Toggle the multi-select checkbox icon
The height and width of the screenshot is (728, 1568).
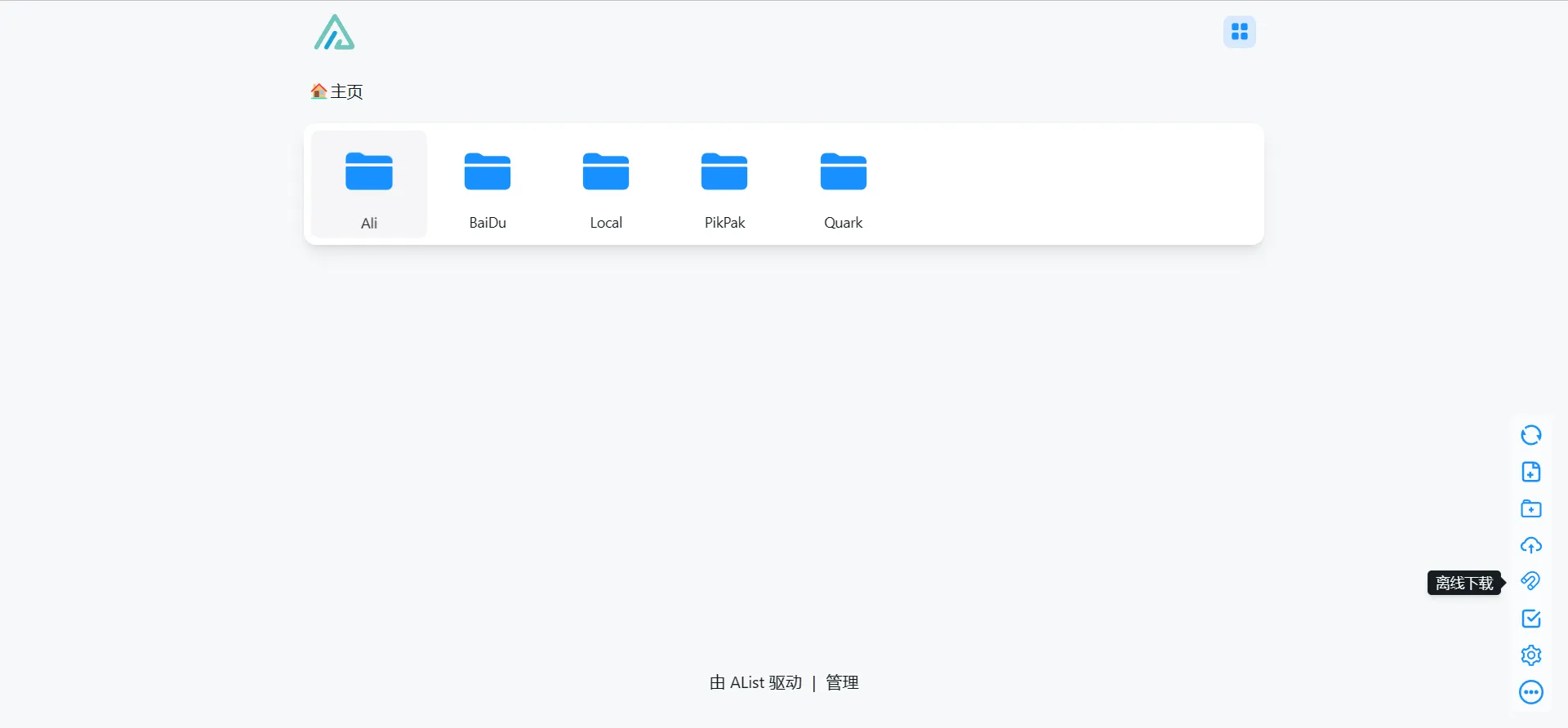1530,619
